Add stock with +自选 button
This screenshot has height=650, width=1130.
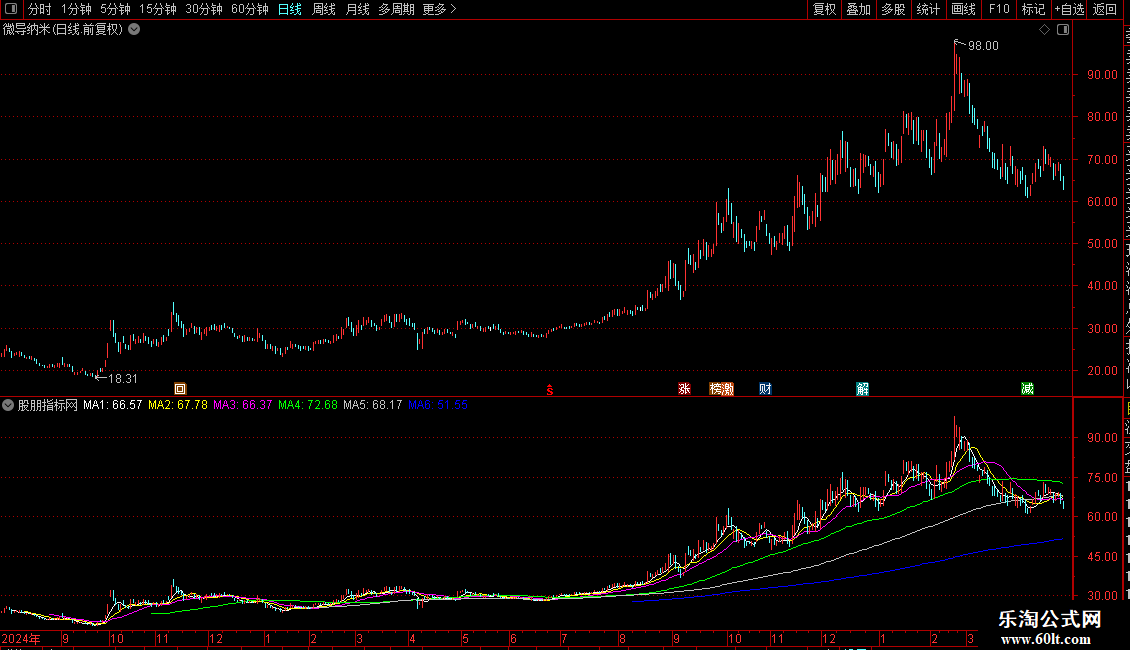pos(1069,9)
